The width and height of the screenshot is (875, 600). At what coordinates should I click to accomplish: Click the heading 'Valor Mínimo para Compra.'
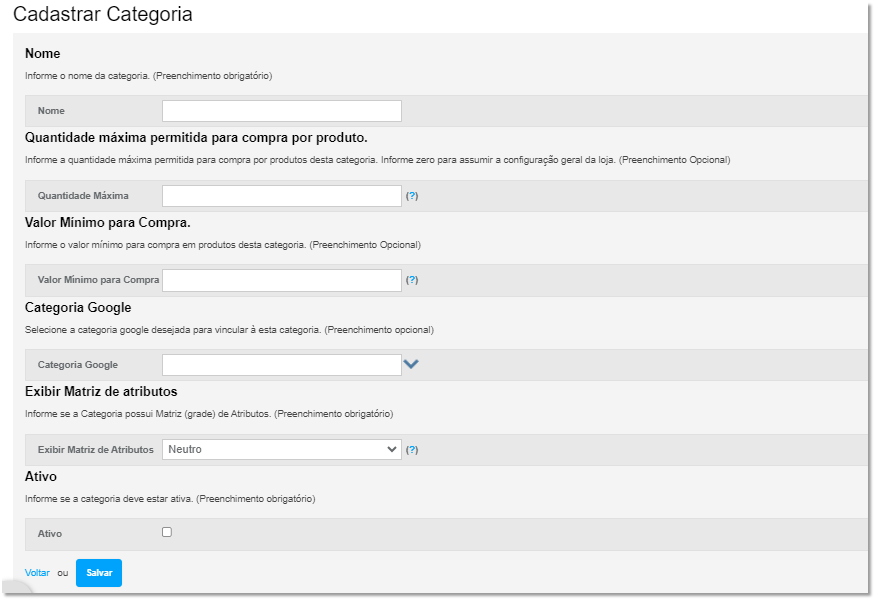click(x=107, y=222)
